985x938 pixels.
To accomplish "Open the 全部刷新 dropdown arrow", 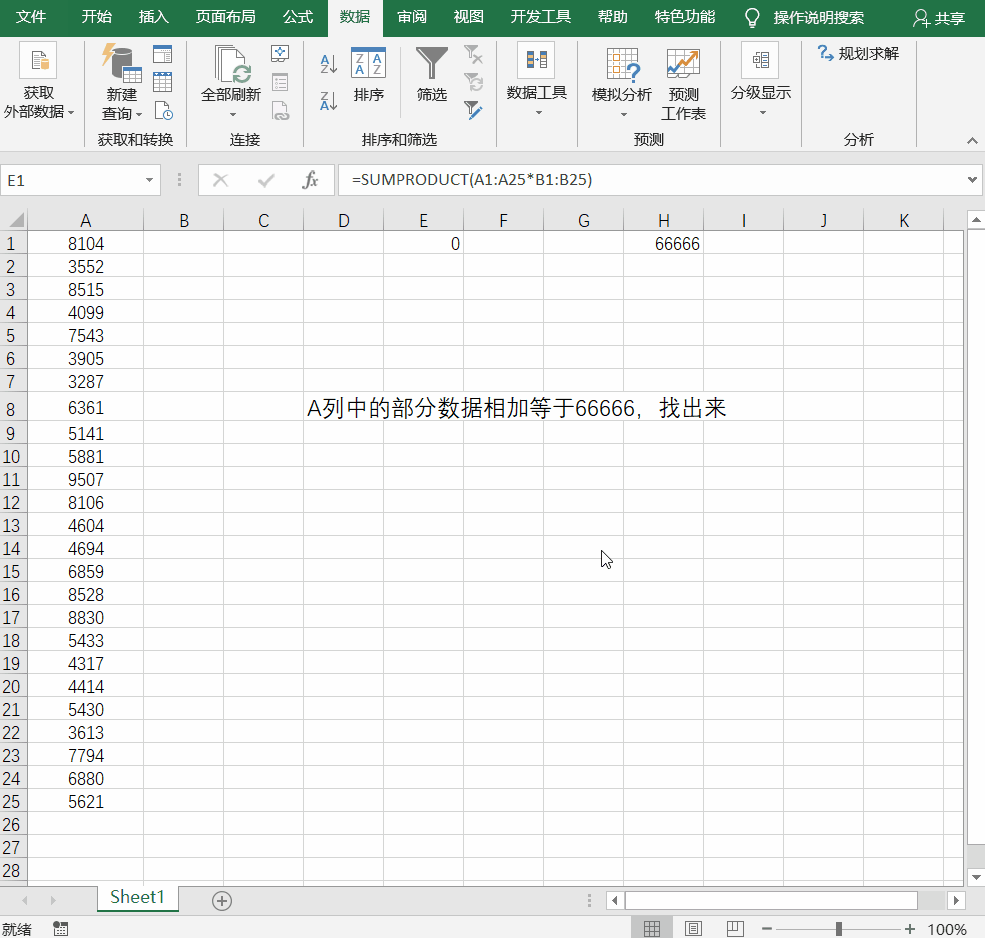I will (232, 114).
